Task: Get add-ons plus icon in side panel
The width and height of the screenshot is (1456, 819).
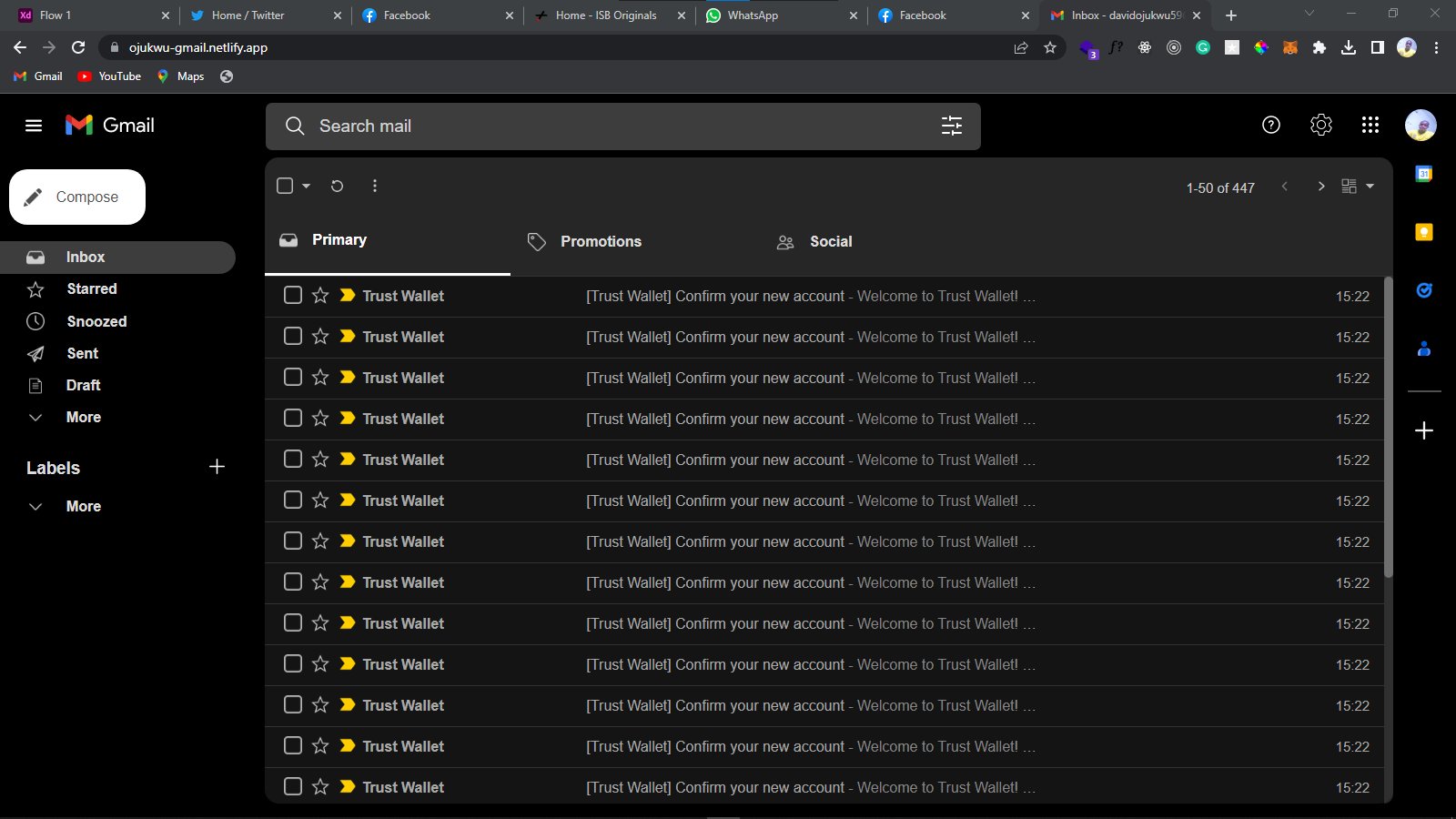Action: tap(1424, 430)
